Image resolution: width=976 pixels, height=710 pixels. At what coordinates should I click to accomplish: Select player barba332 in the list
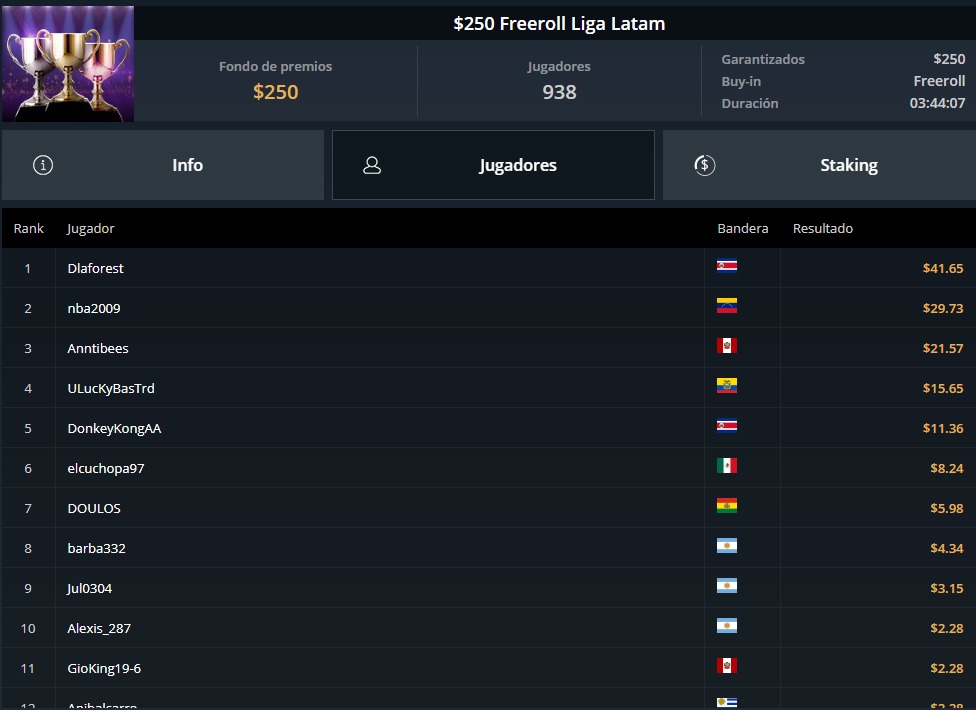point(96,548)
